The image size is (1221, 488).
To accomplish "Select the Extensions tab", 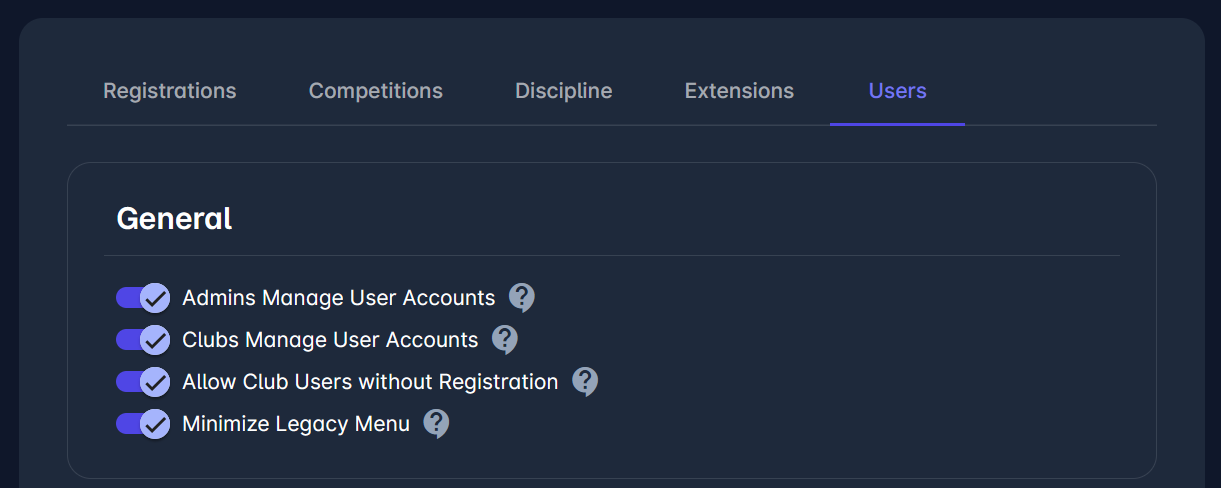I will pos(739,91).
